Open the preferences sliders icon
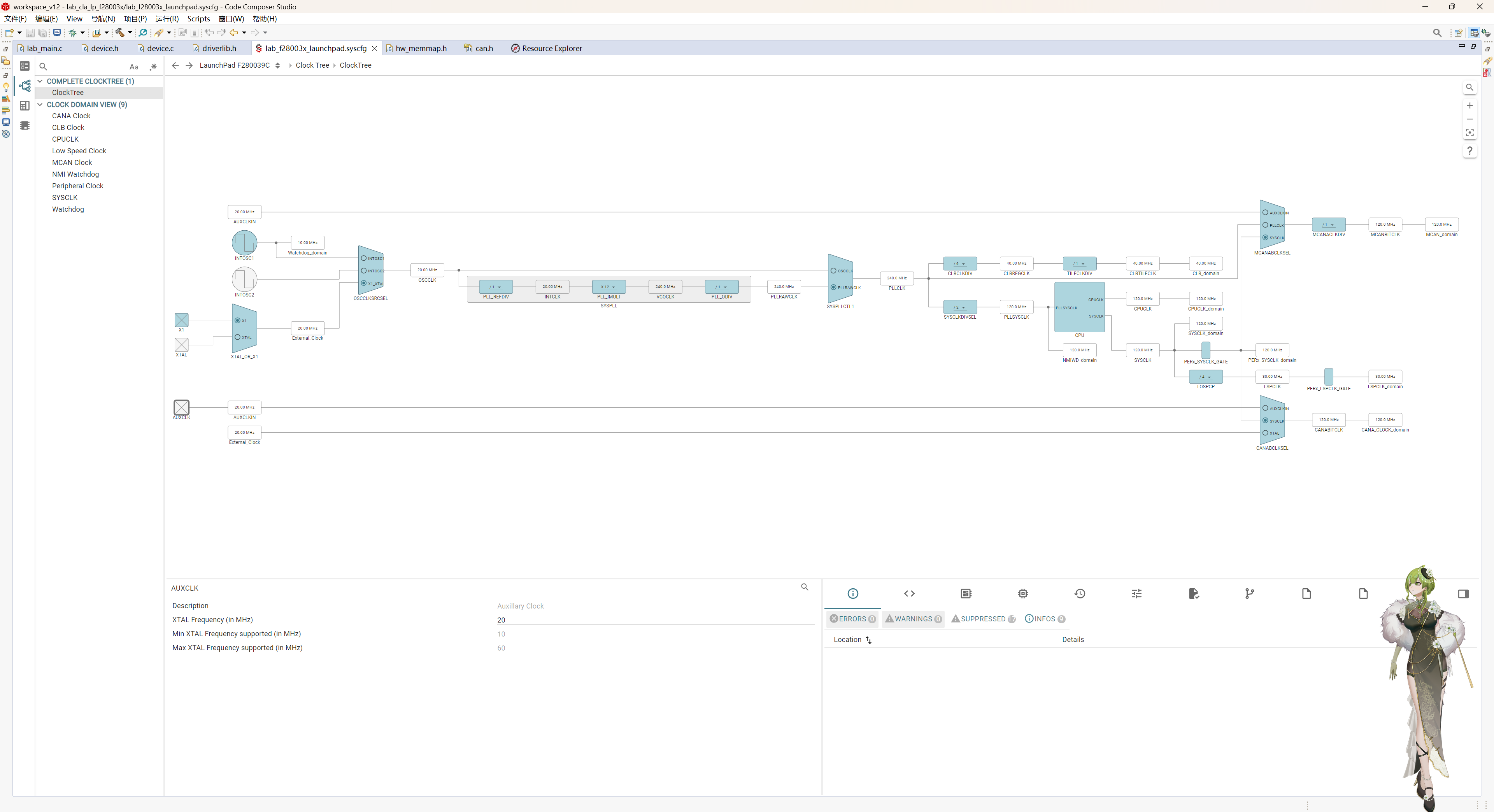 pos(1136,593)
